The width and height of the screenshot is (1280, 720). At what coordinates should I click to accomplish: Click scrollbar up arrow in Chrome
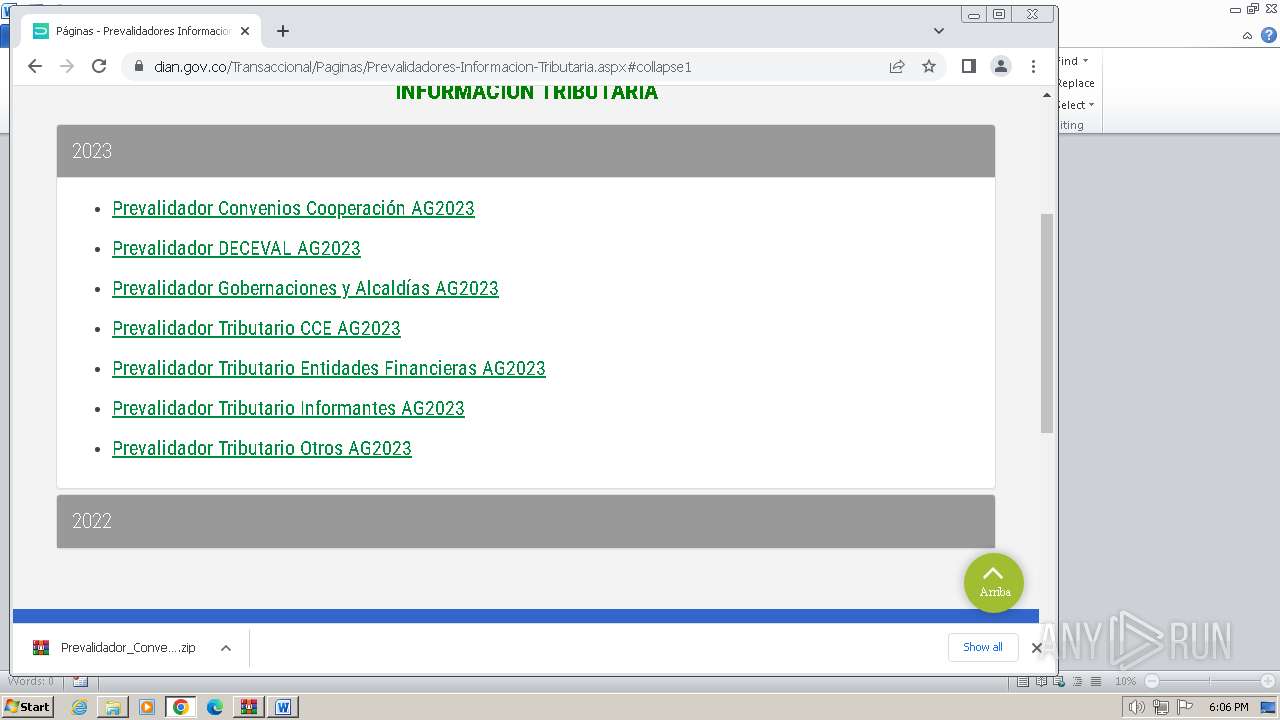click(1047, 95)
